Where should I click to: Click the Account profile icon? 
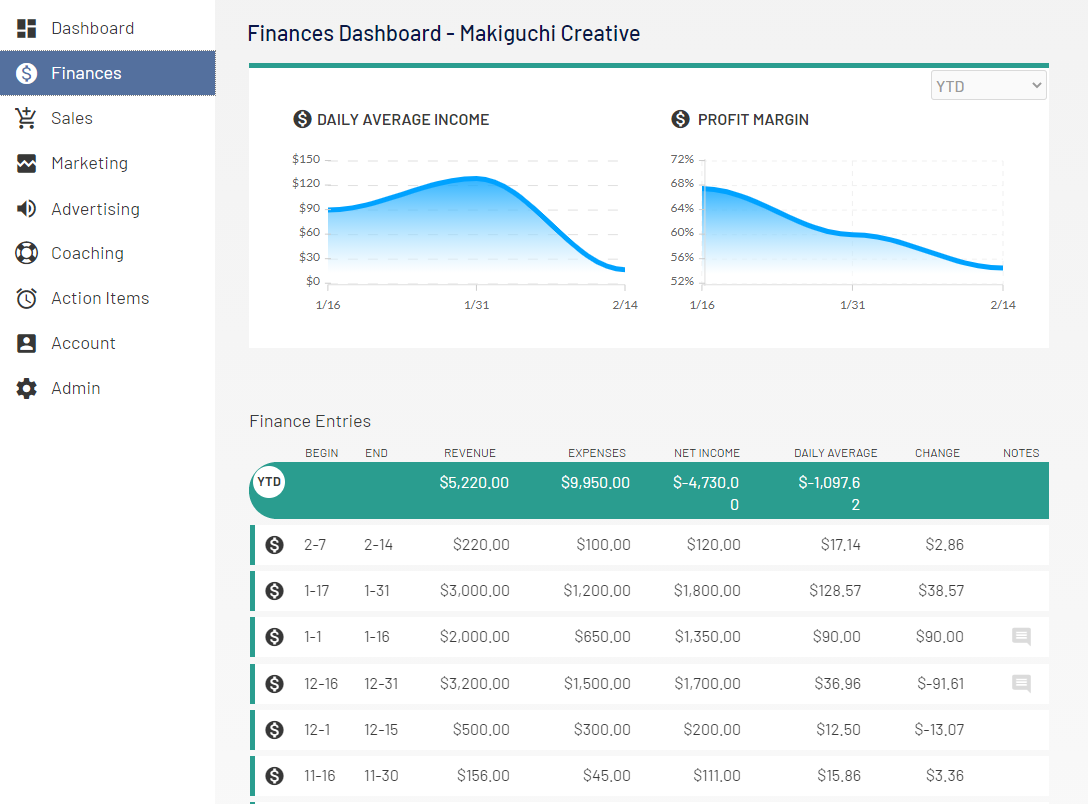24,342
